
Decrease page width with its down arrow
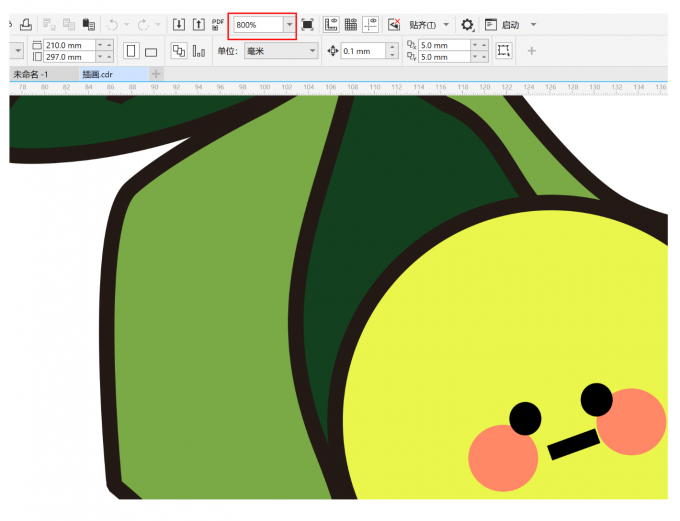[100, 45]
